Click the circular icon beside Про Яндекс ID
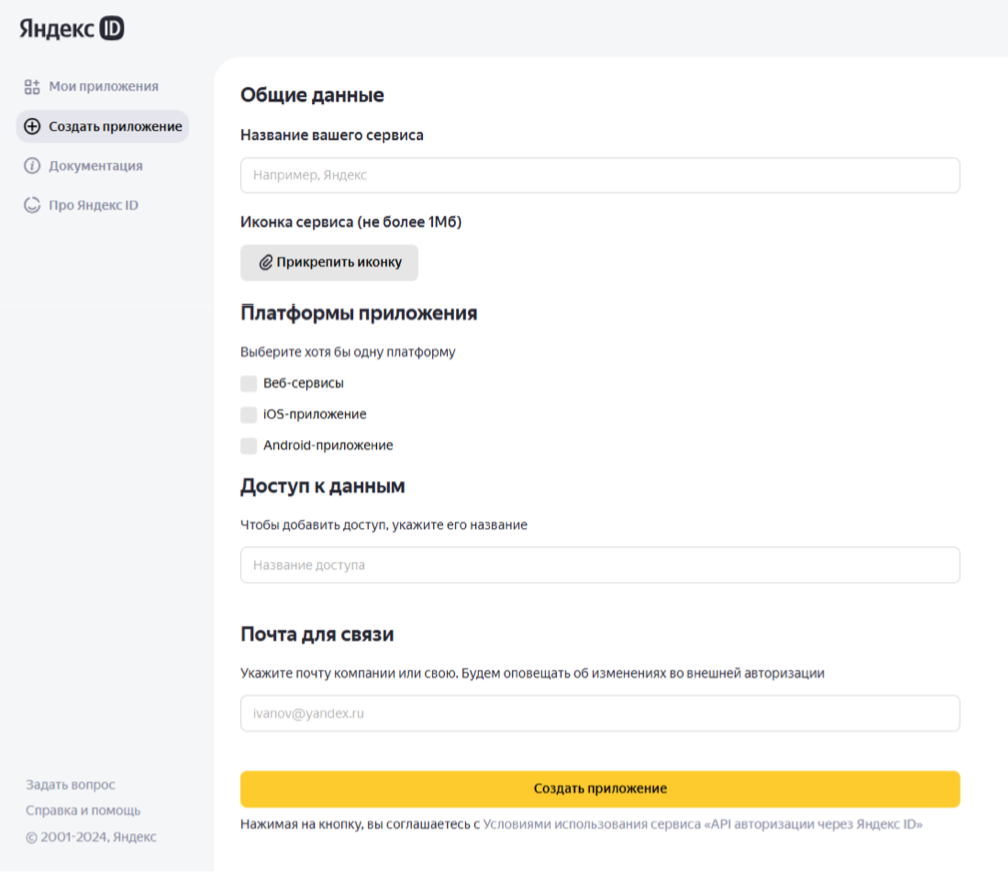The image size is (1008, 872). tap(32, 205)
